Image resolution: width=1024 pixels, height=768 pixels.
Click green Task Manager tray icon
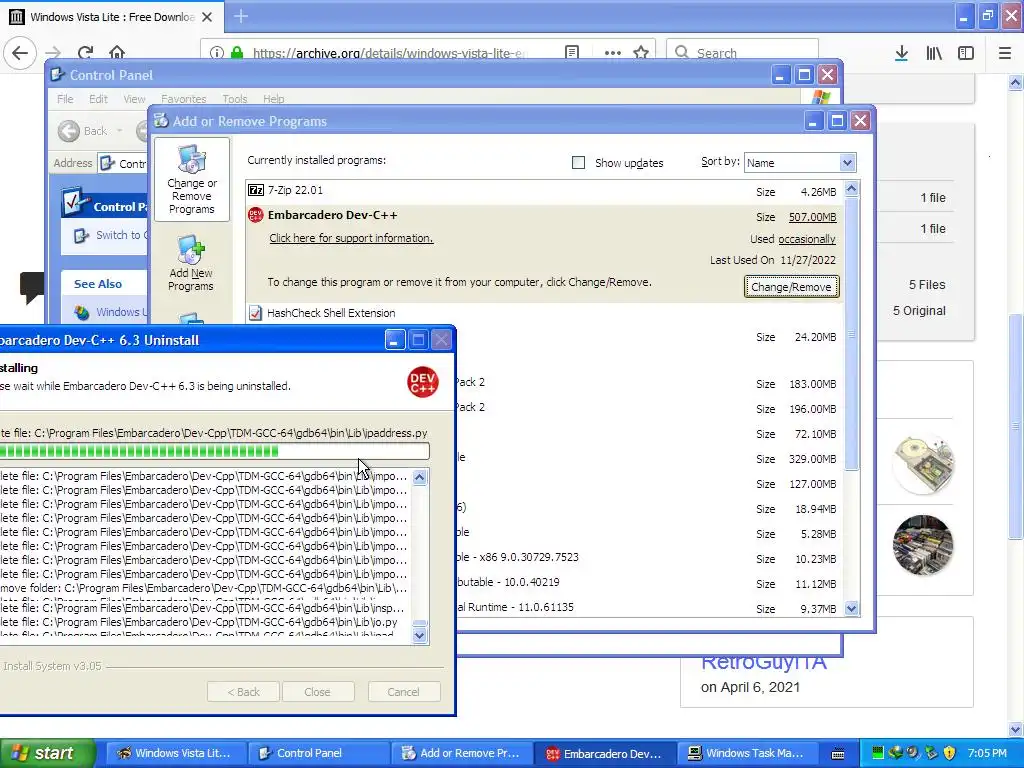click(877, 753)
